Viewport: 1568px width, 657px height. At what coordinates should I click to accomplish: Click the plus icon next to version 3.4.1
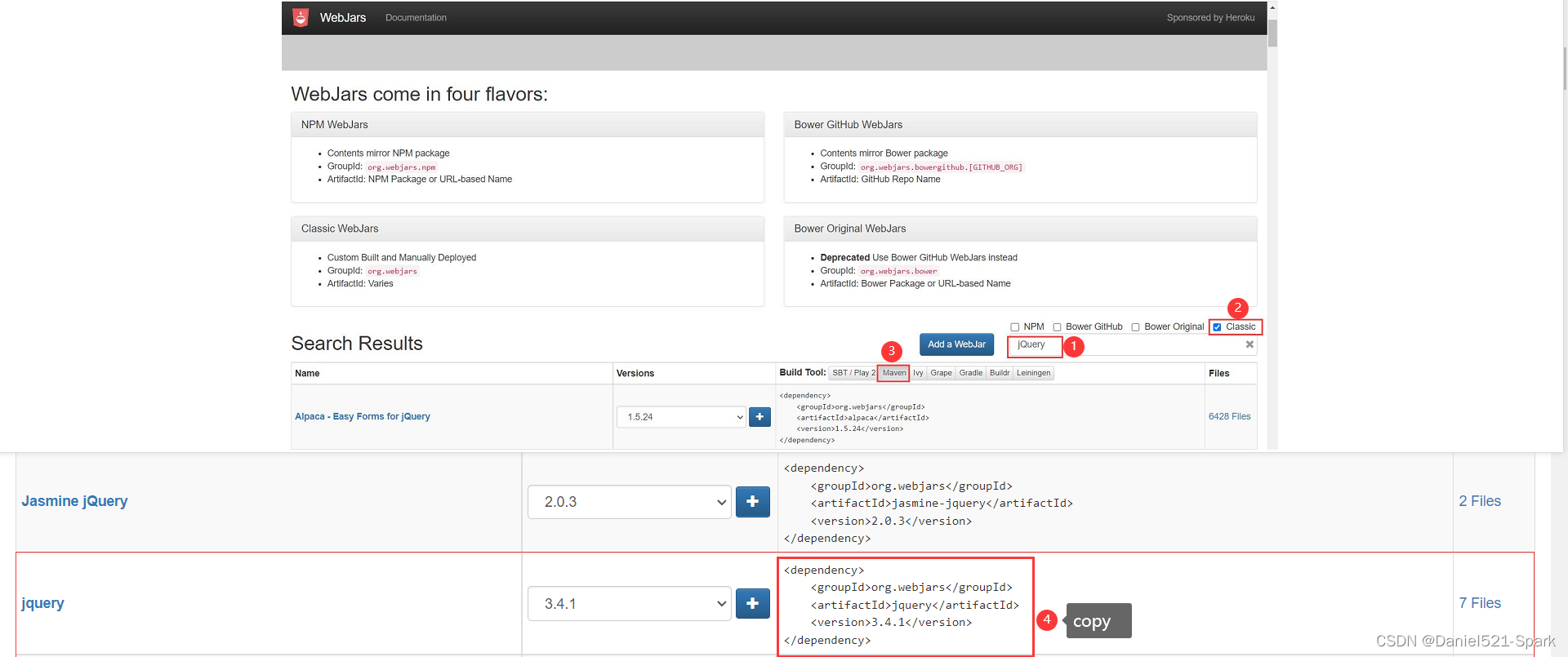tap(753, 604)
